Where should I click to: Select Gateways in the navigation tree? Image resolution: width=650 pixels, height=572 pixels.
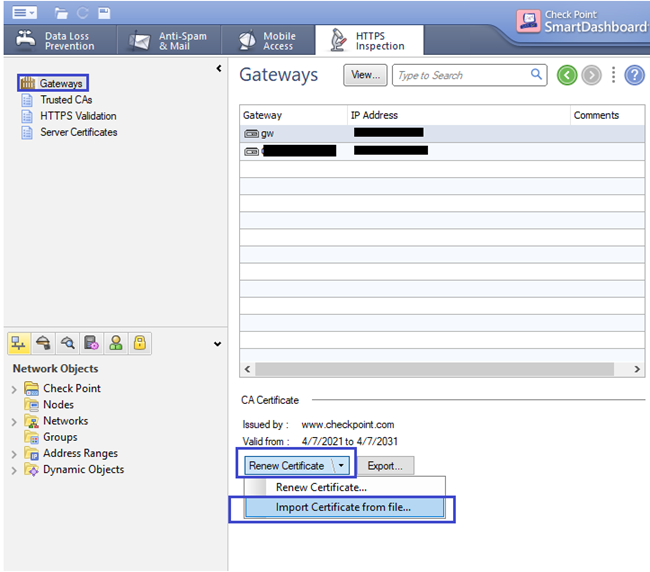pyautogui.click(x=53, y=83)
